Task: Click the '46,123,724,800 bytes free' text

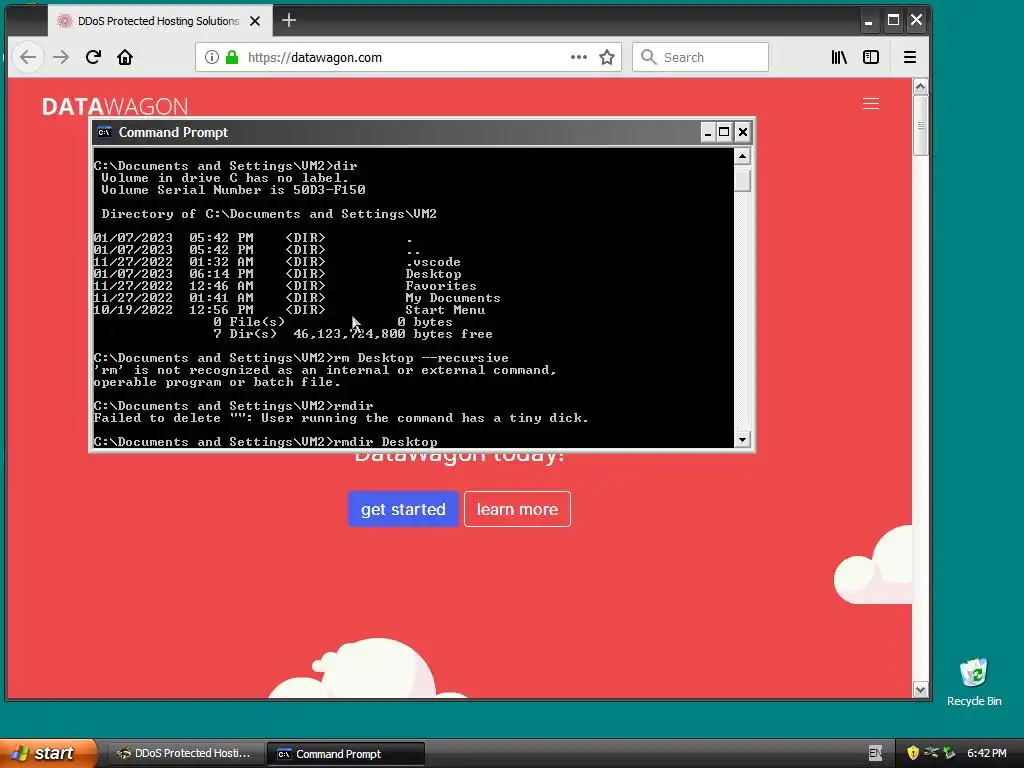Action: (392, 334)
